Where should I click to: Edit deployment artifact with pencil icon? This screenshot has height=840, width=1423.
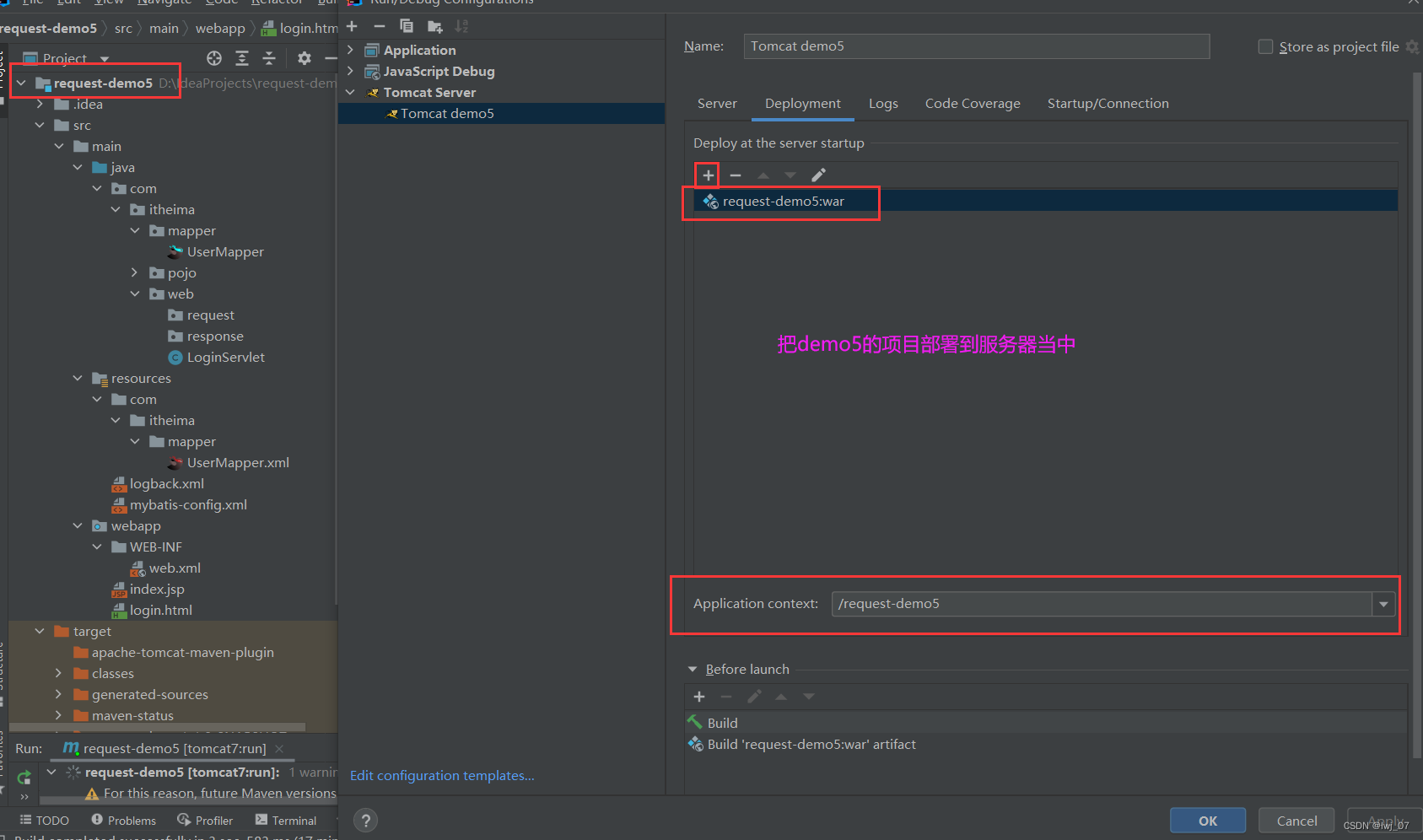(x=818, y=175)
